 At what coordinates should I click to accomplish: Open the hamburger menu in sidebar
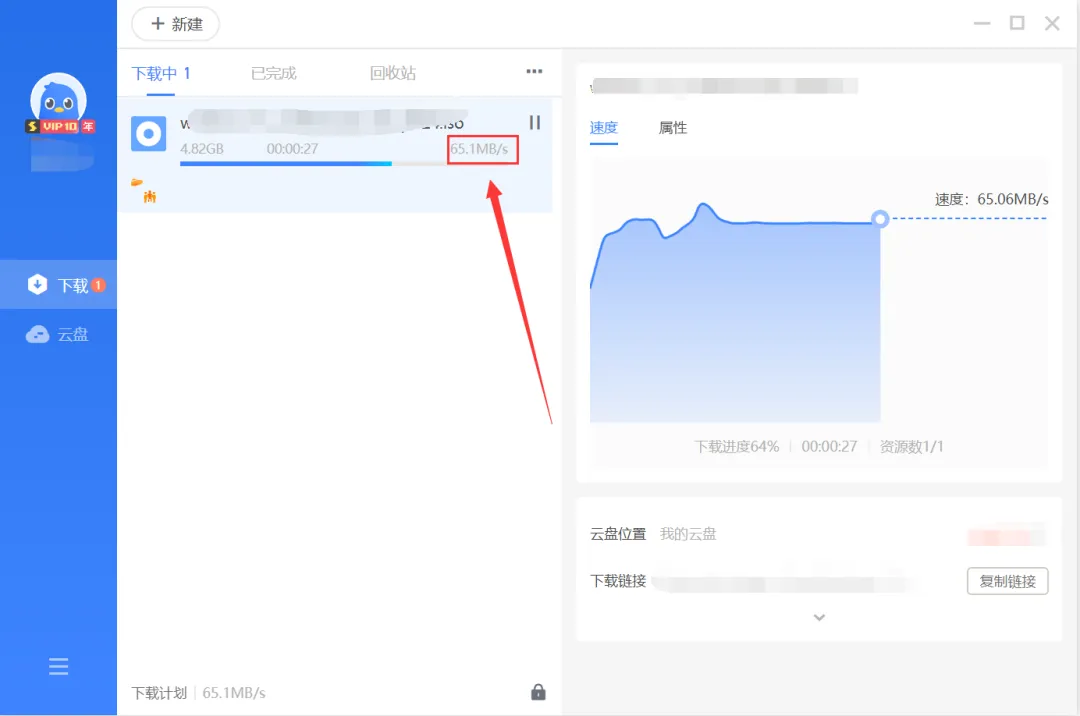pyautogui.click(x=58, y=667)
